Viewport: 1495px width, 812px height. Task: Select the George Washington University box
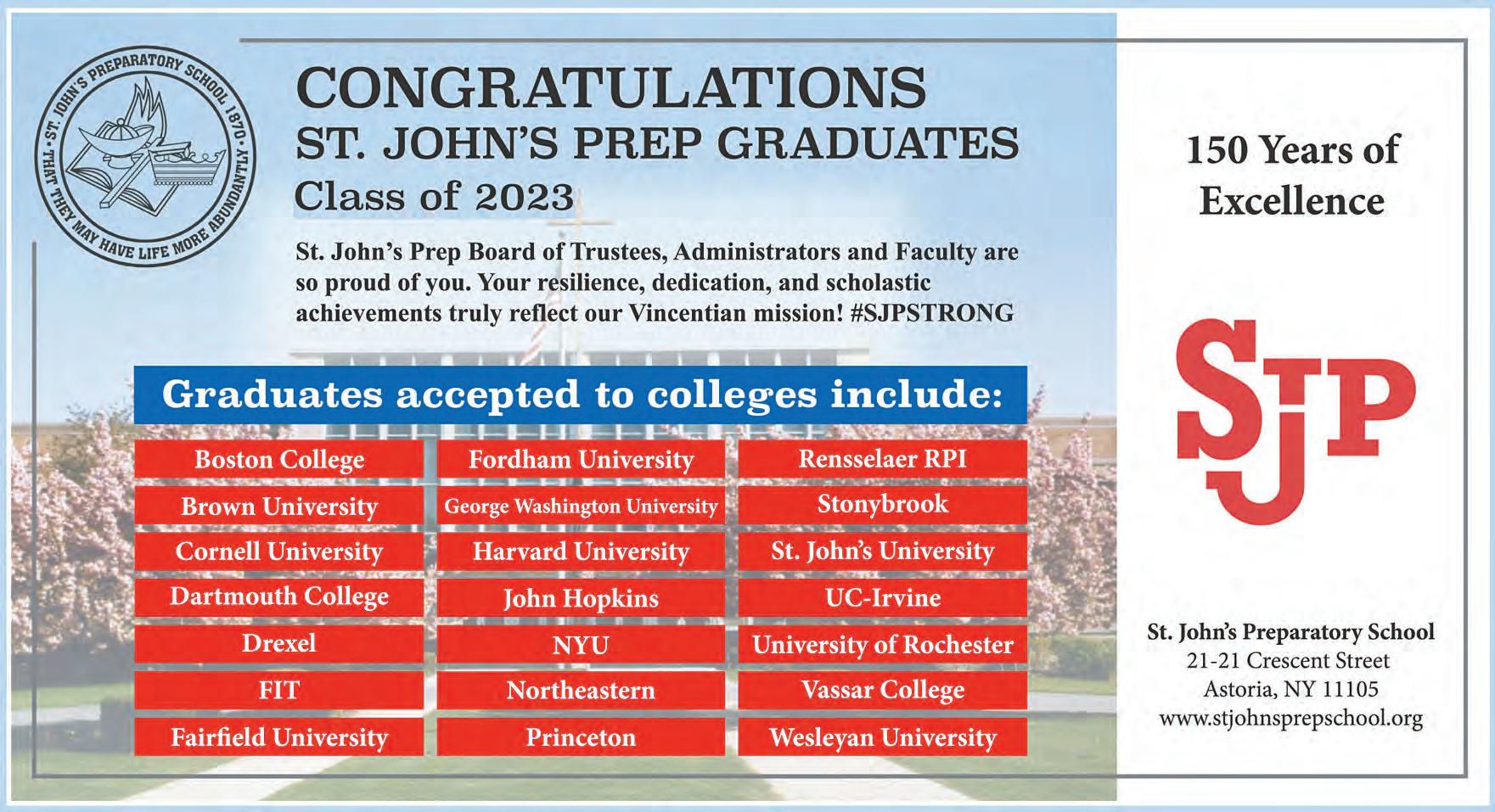[x=581, y=507]
